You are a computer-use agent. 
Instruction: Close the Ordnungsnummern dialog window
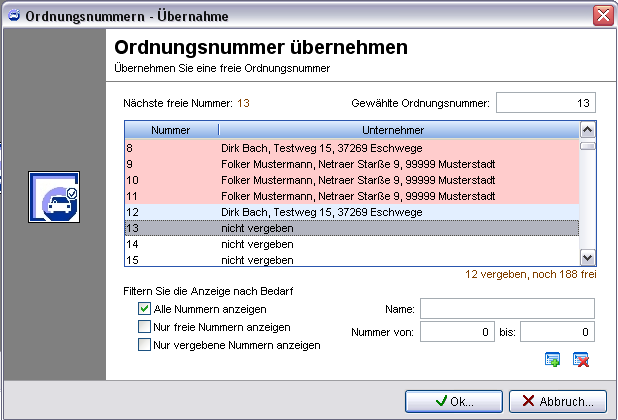(x=603, y=15)
